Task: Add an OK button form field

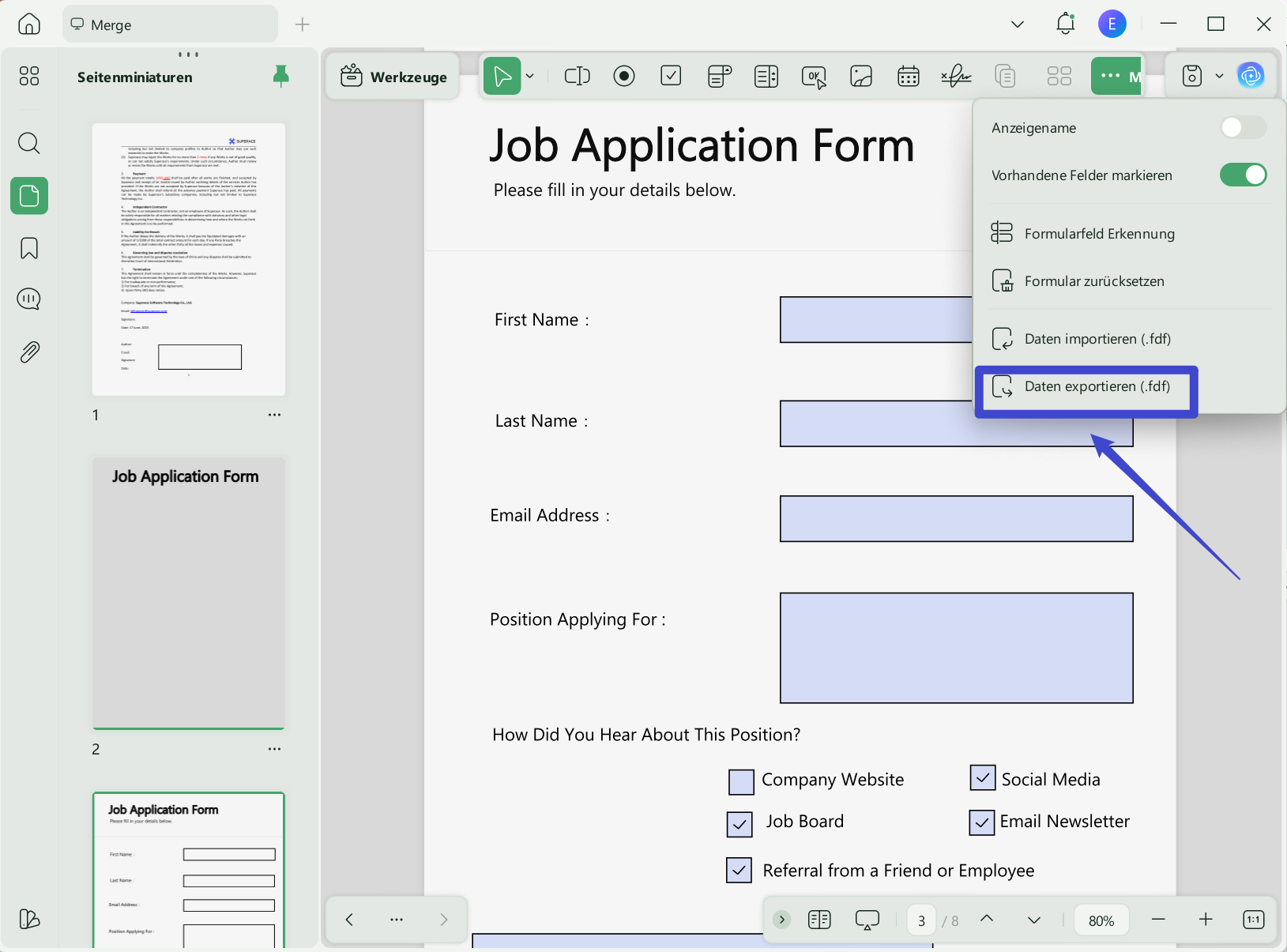Action: pyautogui.click(x=814, y=77)
